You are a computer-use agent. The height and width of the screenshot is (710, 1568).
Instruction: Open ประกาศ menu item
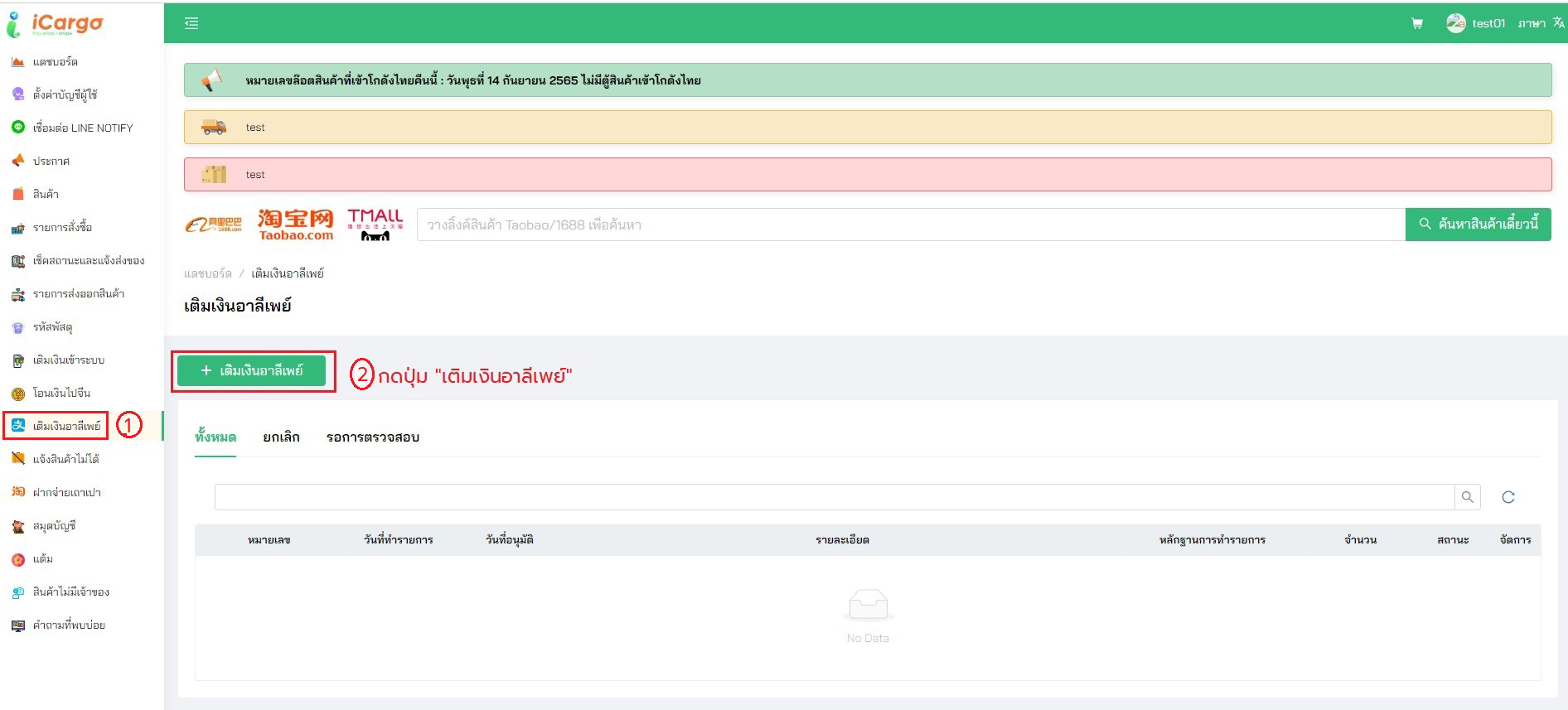tap(51, 161)
